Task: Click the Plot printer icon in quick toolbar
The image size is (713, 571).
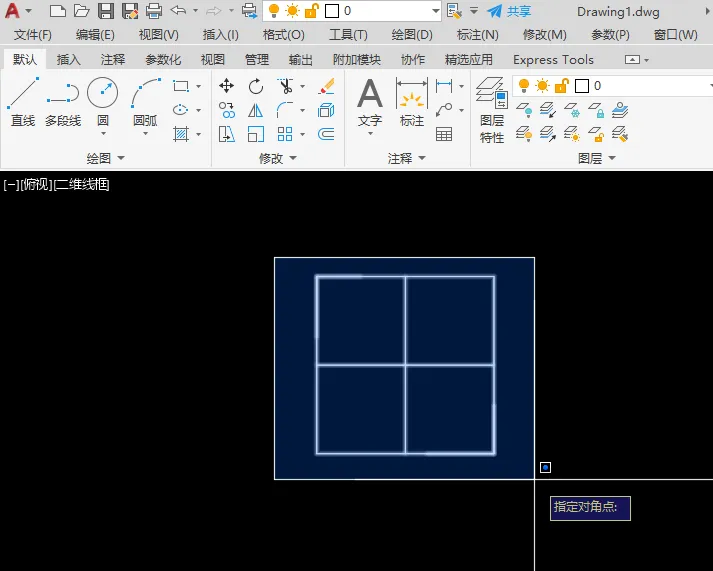Action: point(154,11)
